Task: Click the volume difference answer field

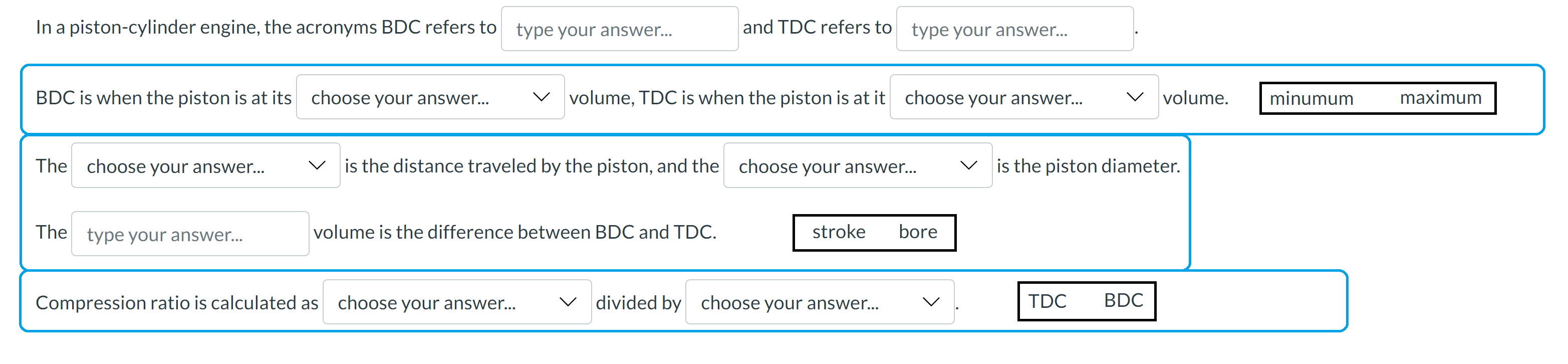Action: [x=189, y=233]
